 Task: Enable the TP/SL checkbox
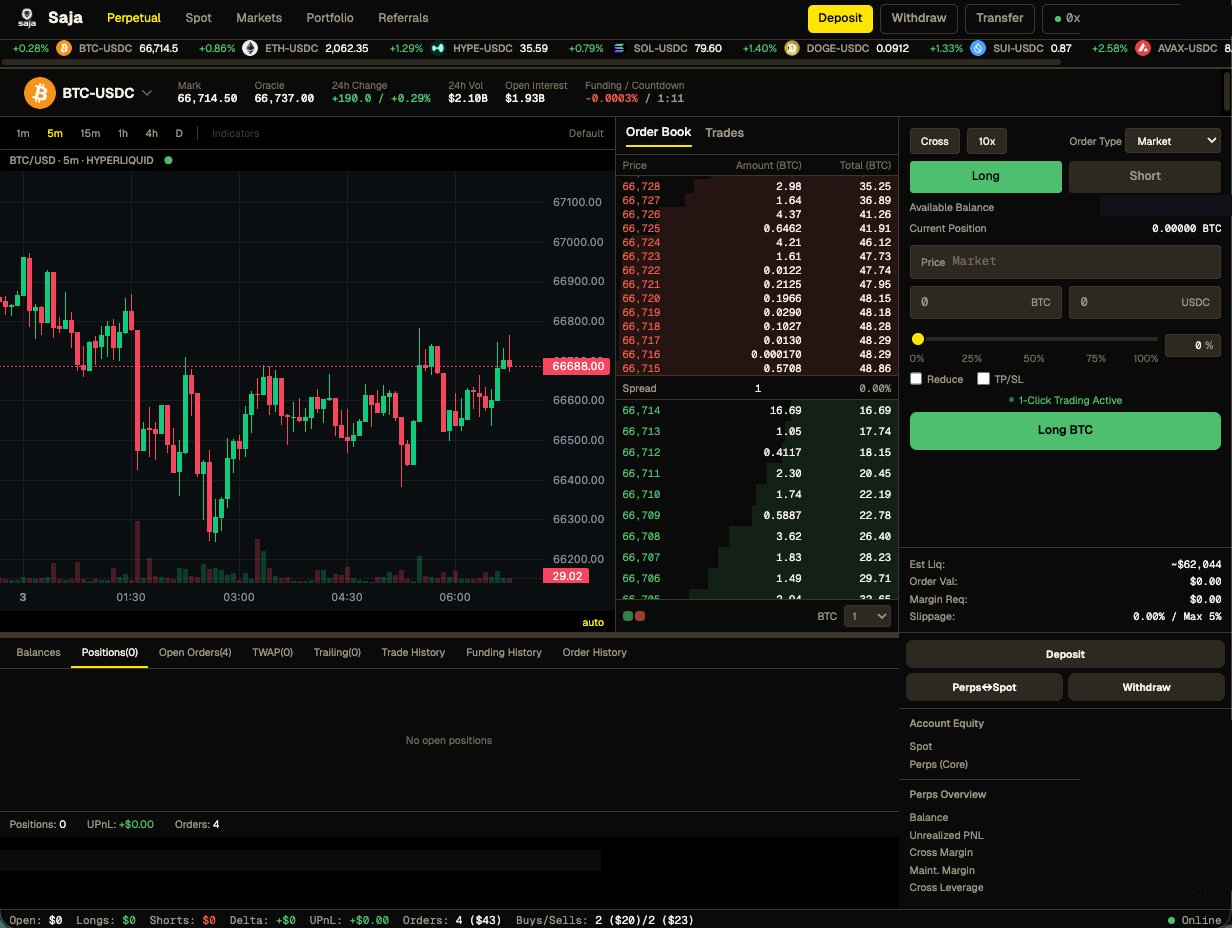(984, 379)
